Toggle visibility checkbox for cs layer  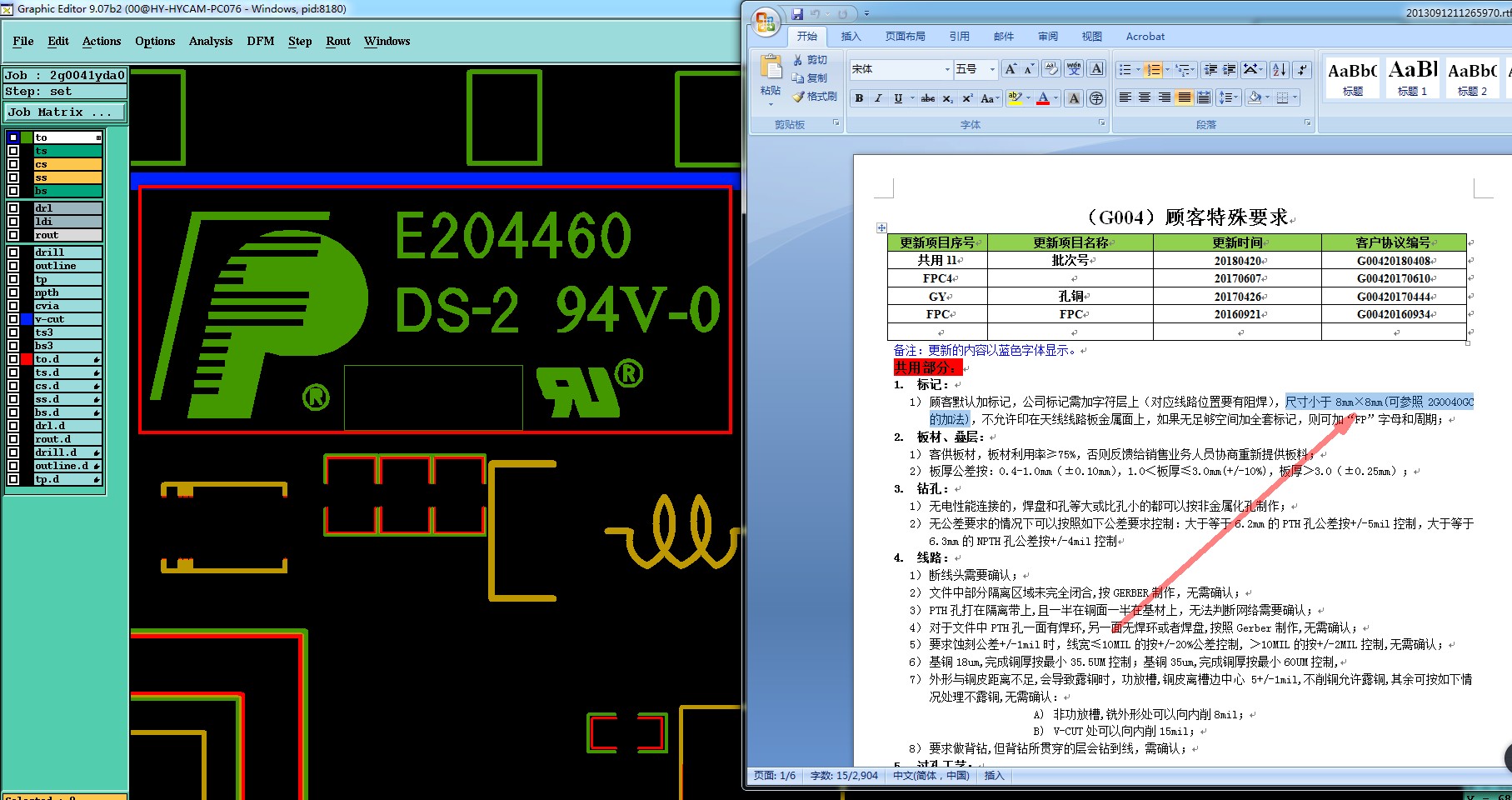13,164
